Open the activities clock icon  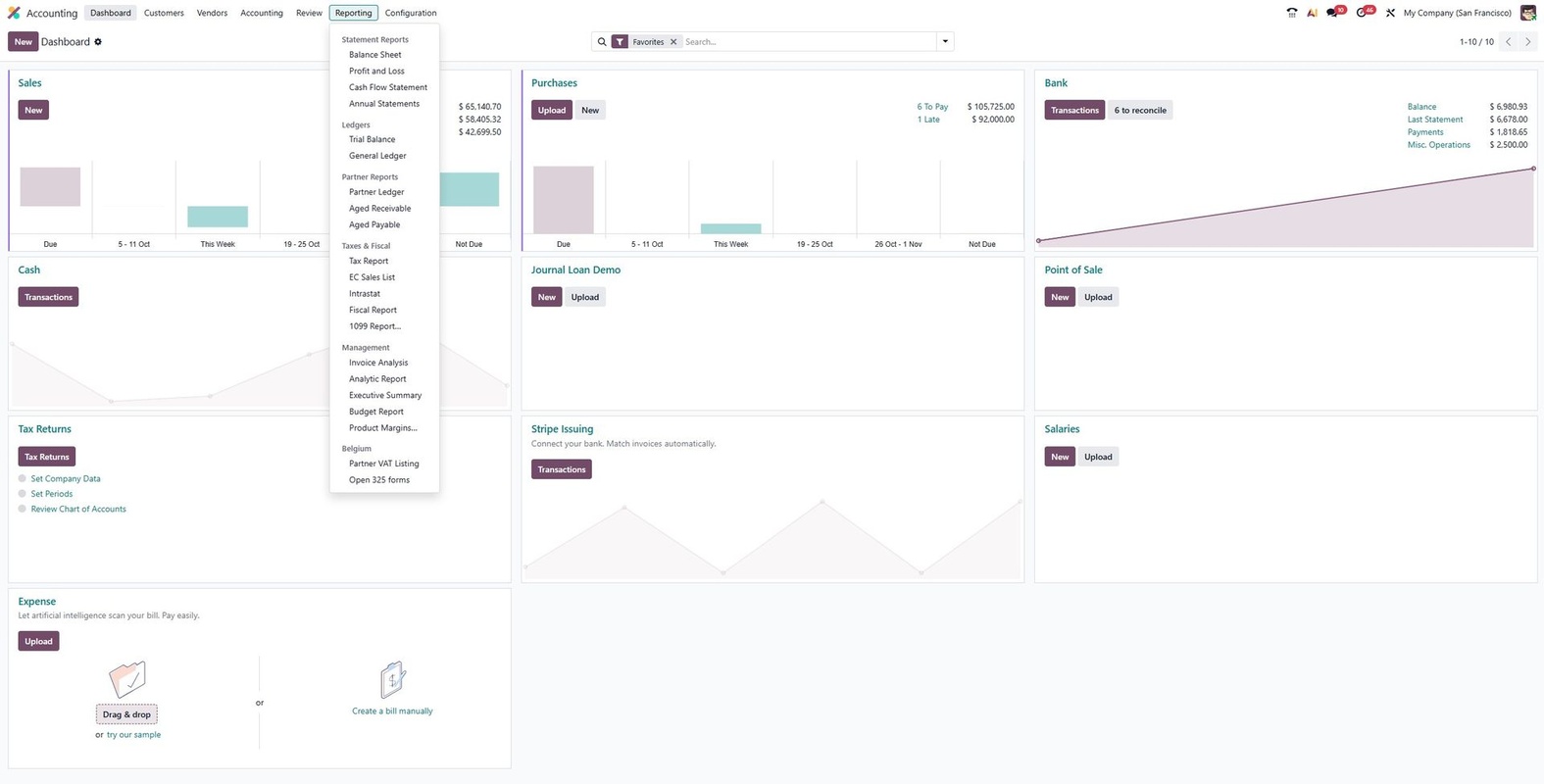[x=1362, y=13]
